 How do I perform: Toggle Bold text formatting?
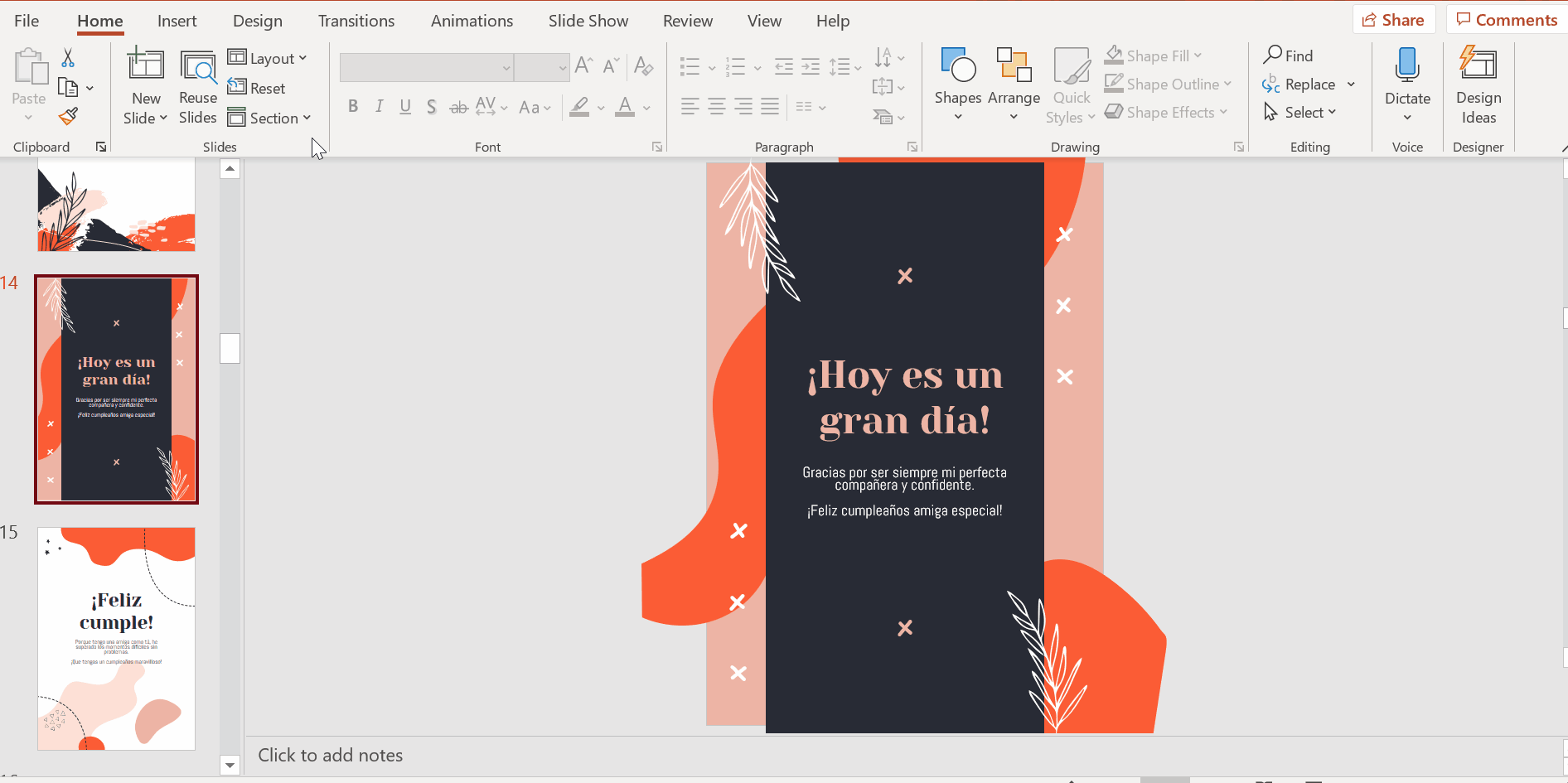[353, 107]
